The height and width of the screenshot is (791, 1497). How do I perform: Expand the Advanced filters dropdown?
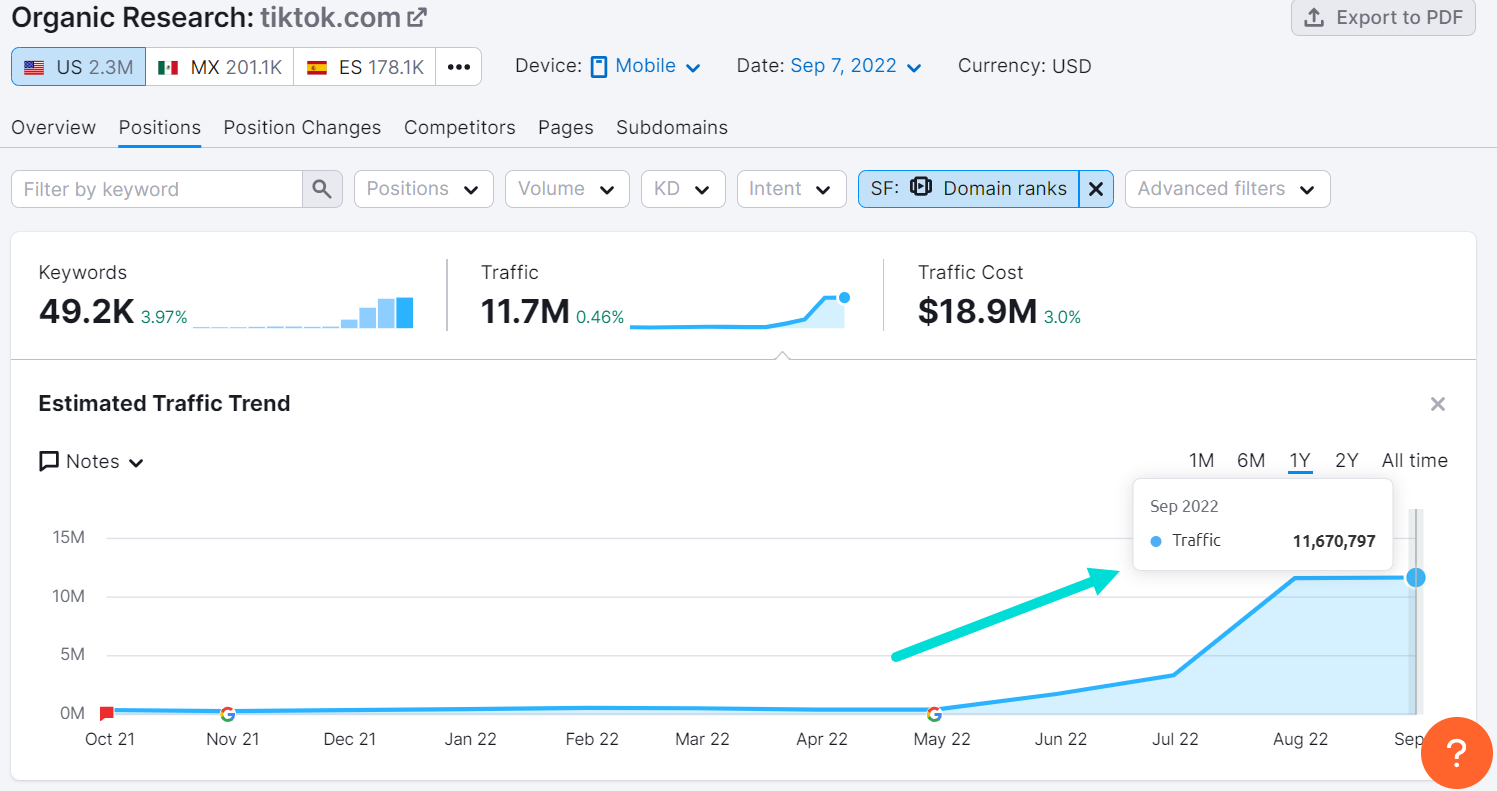coord(1228,189)
